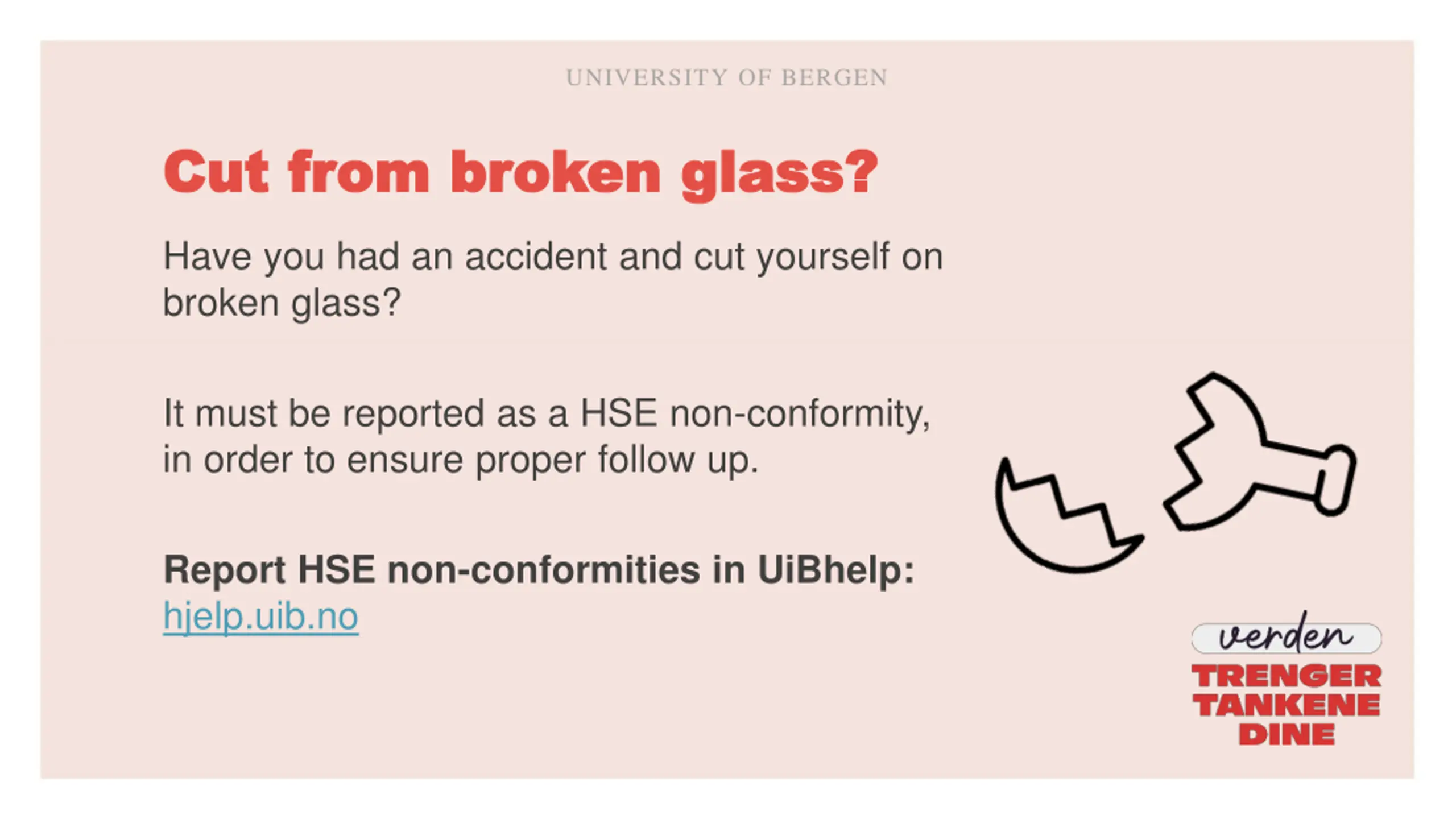
Task: Click the 'UNIVERSITY OF BERGEN' header text
Action: coord(727,78)
